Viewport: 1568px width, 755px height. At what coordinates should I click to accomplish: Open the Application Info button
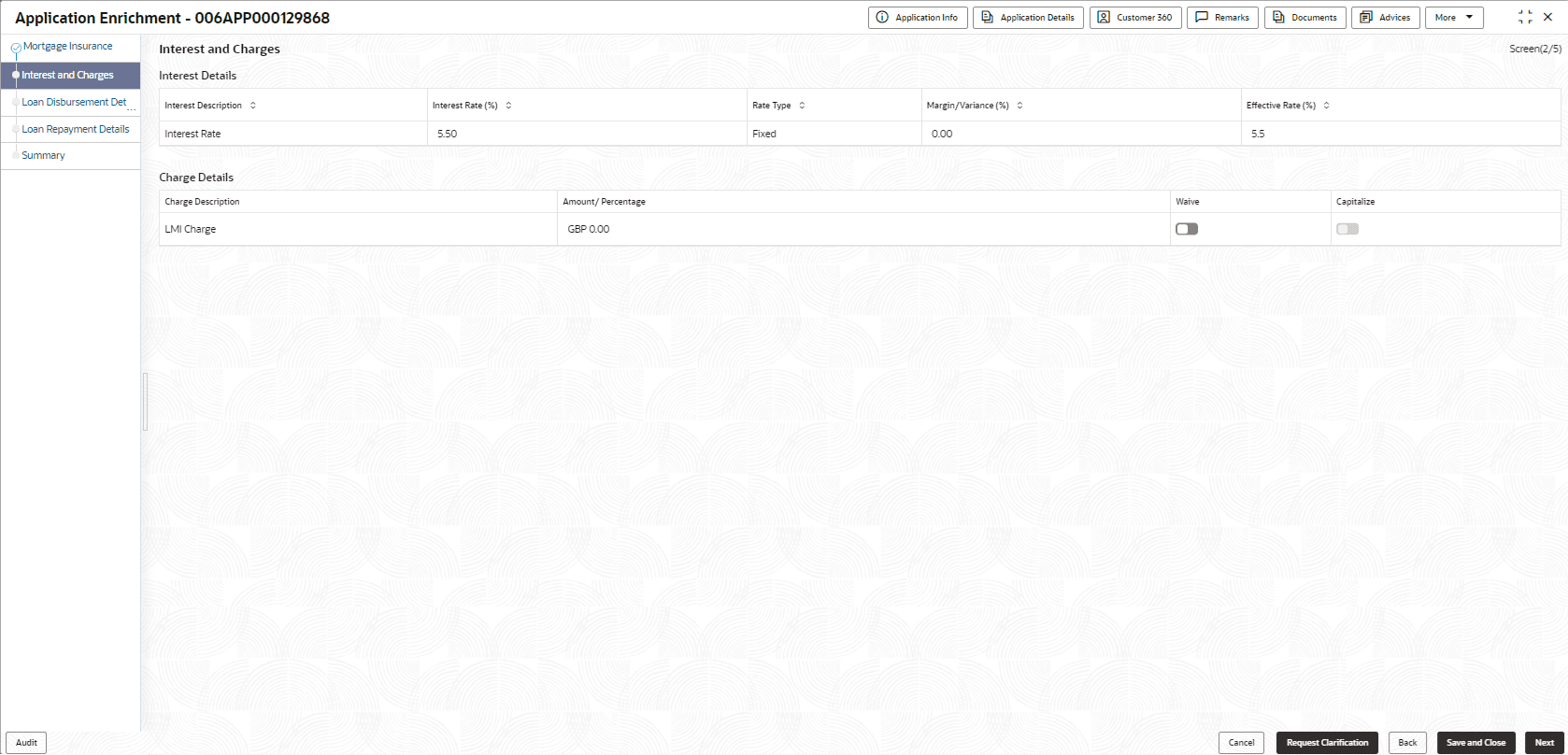pos(918,18)
